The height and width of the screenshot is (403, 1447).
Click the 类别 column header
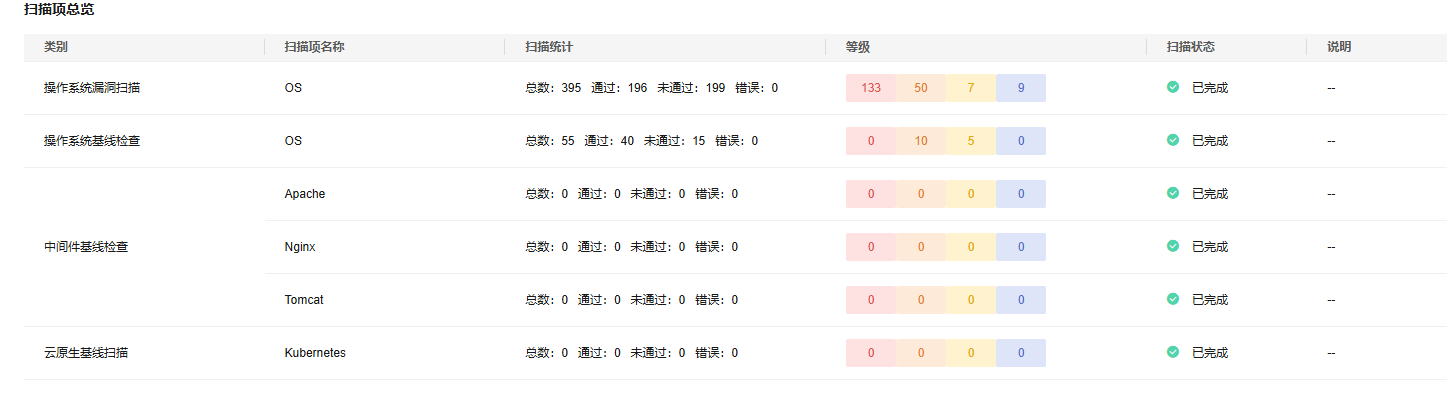pyautogui.click(x=56, y=47)
